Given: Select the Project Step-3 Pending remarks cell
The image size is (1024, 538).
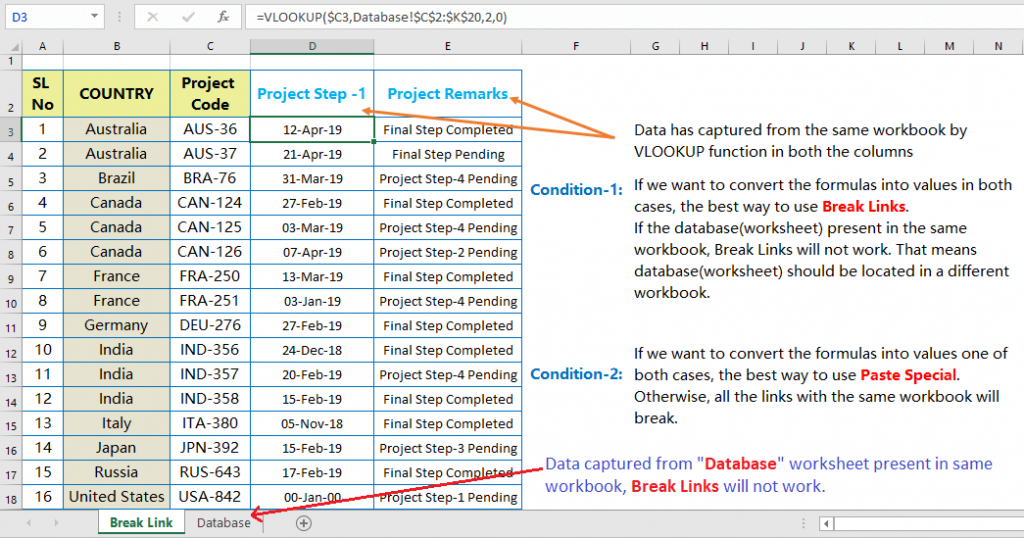Looking at the screenshot, I should (x=448, y=448).
